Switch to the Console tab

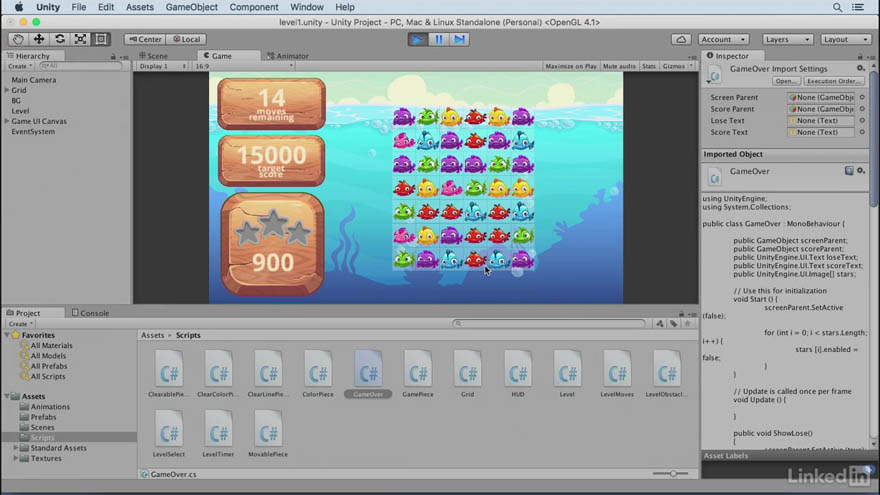pos(90,313)
